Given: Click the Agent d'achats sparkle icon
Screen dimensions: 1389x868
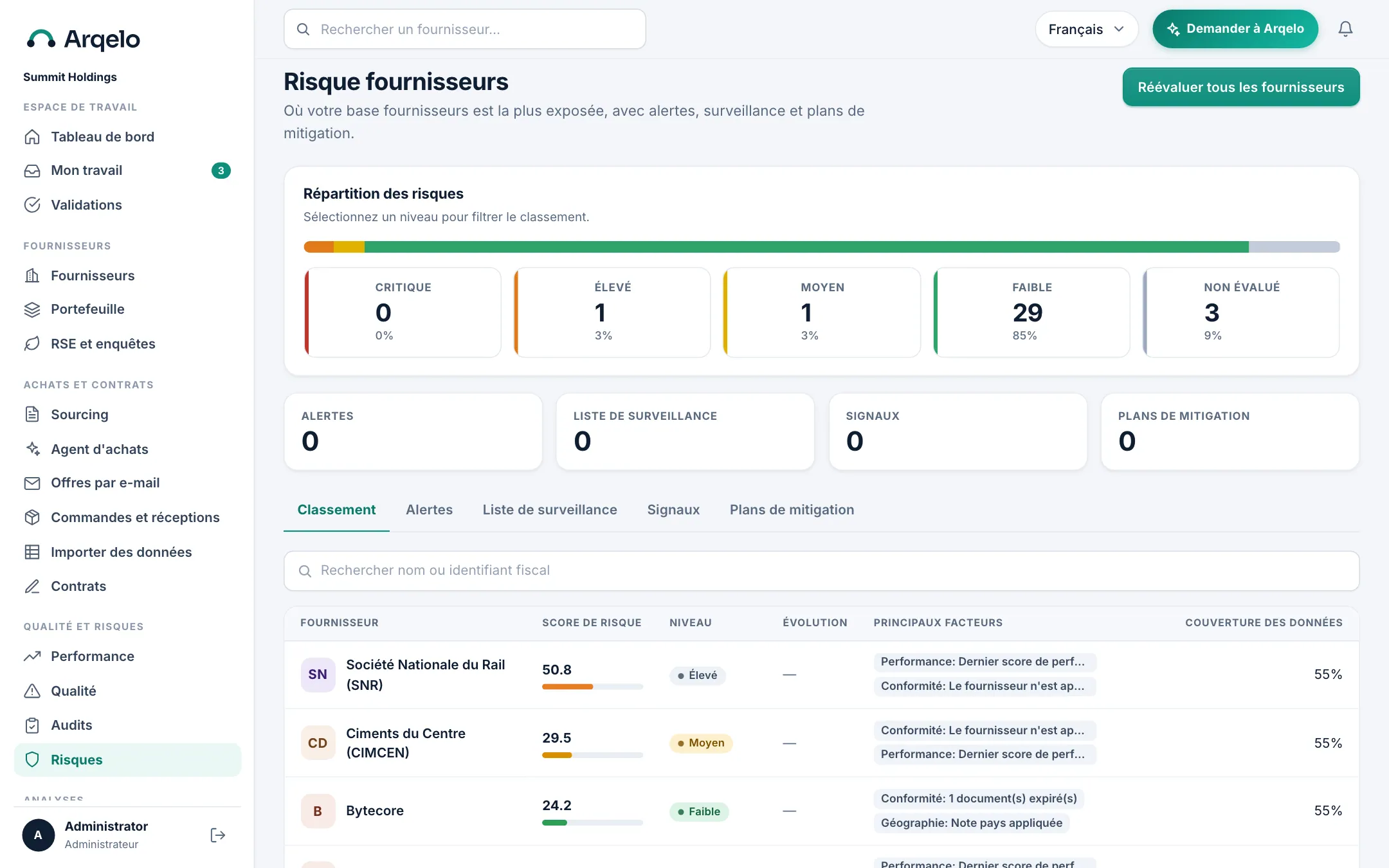Looking at the screenshot, I should coord(32,449).
